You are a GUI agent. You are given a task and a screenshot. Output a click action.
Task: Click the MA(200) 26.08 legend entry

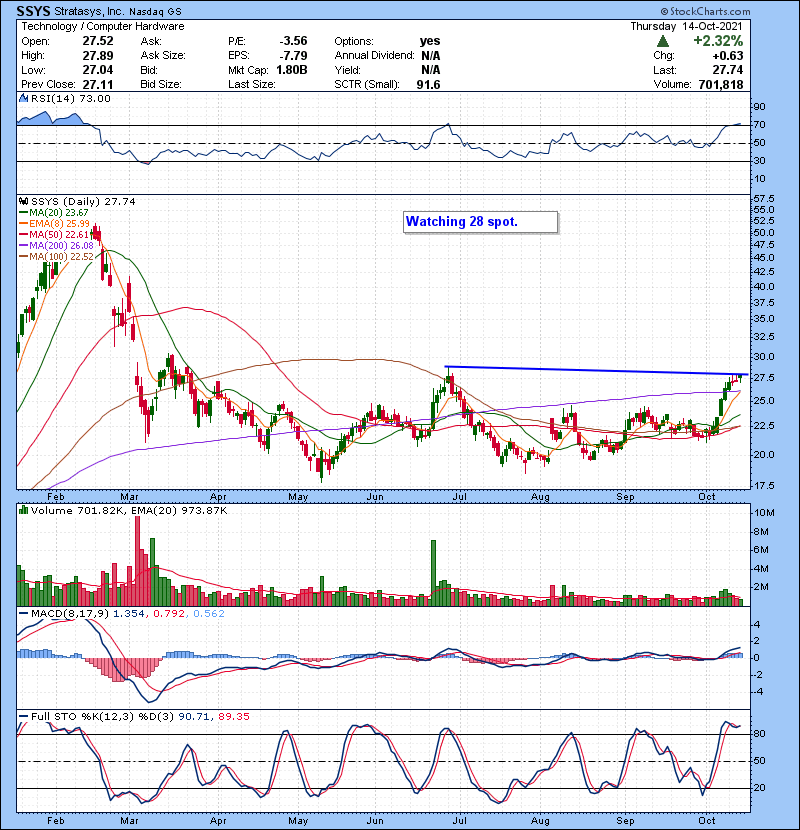click(x=56, y=246)
